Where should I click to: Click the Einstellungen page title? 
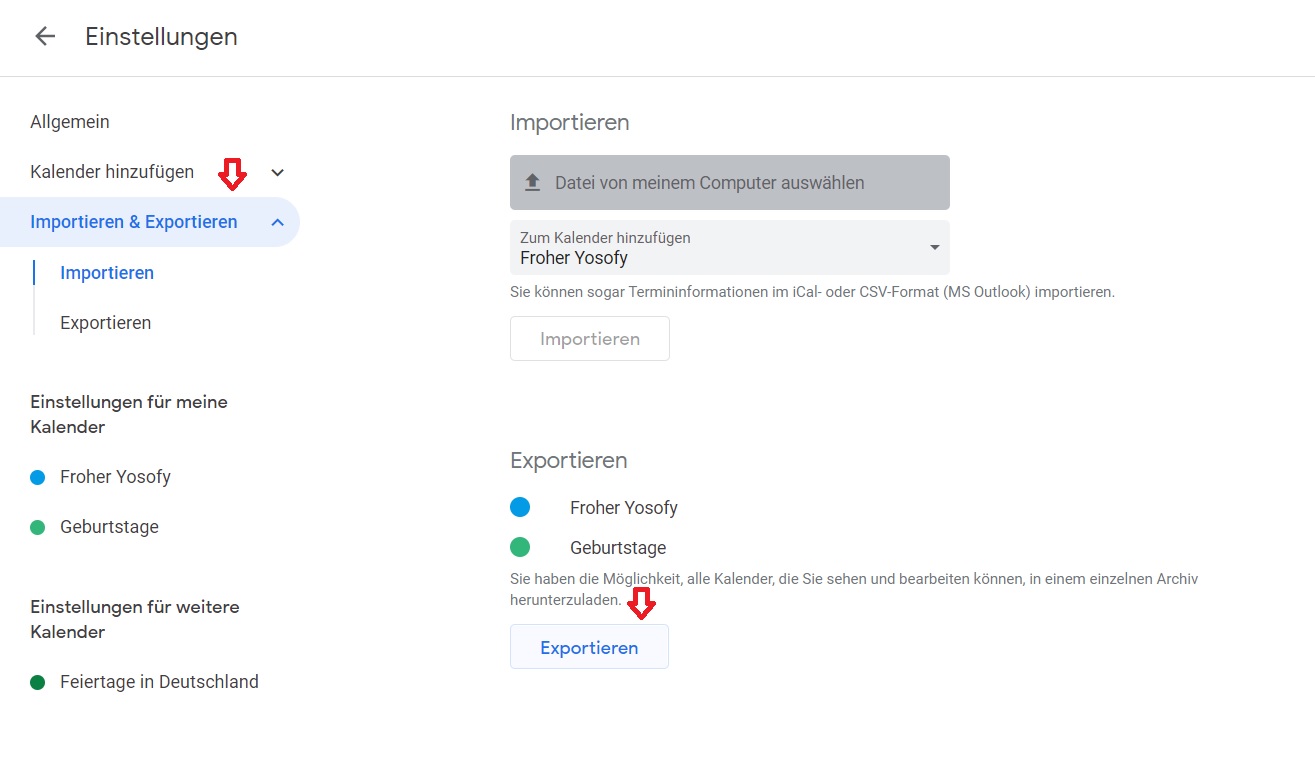[161, 37]
